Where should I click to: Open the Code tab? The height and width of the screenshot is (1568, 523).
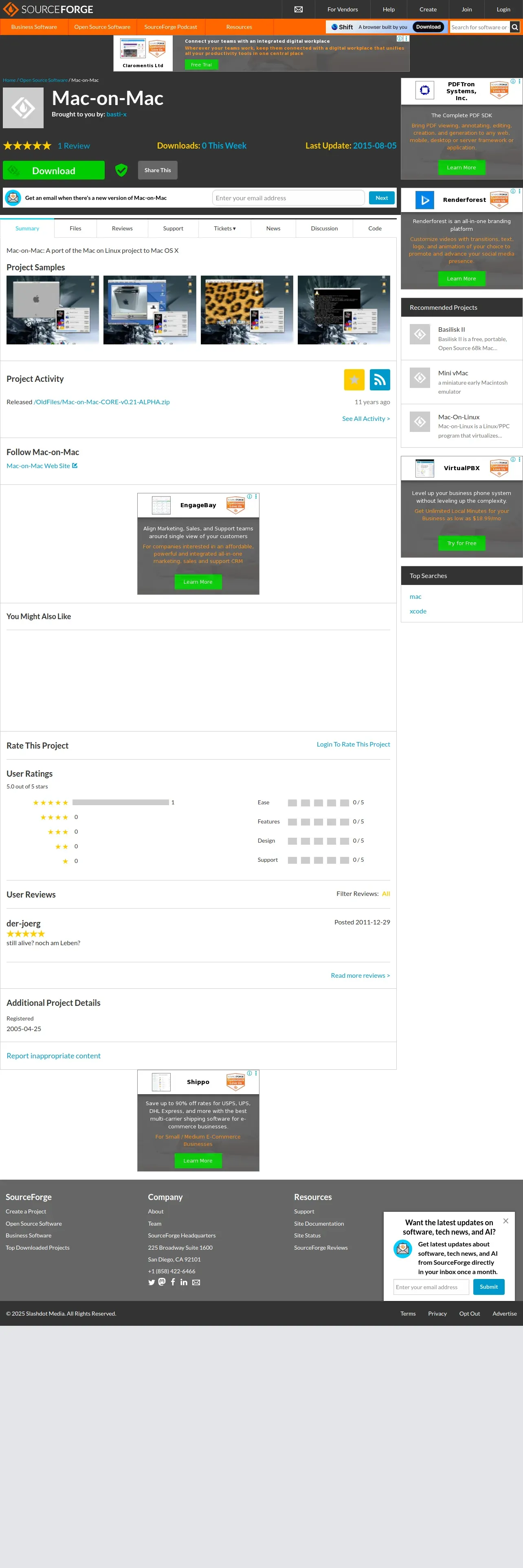click(375, 228)
